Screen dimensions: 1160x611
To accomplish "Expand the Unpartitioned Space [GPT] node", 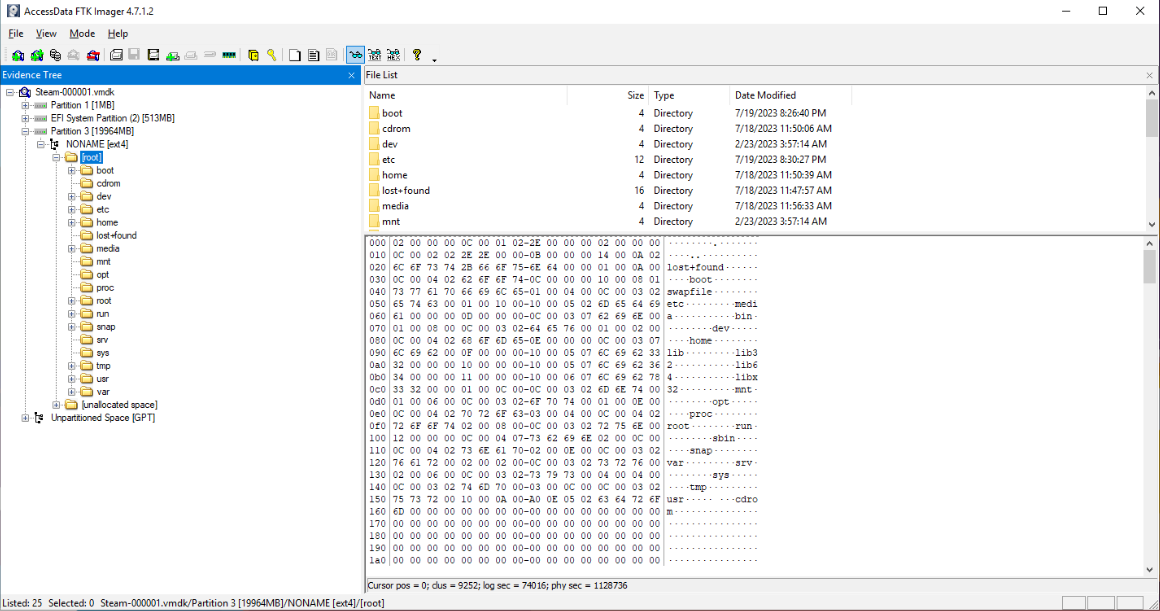I will 25,418.
